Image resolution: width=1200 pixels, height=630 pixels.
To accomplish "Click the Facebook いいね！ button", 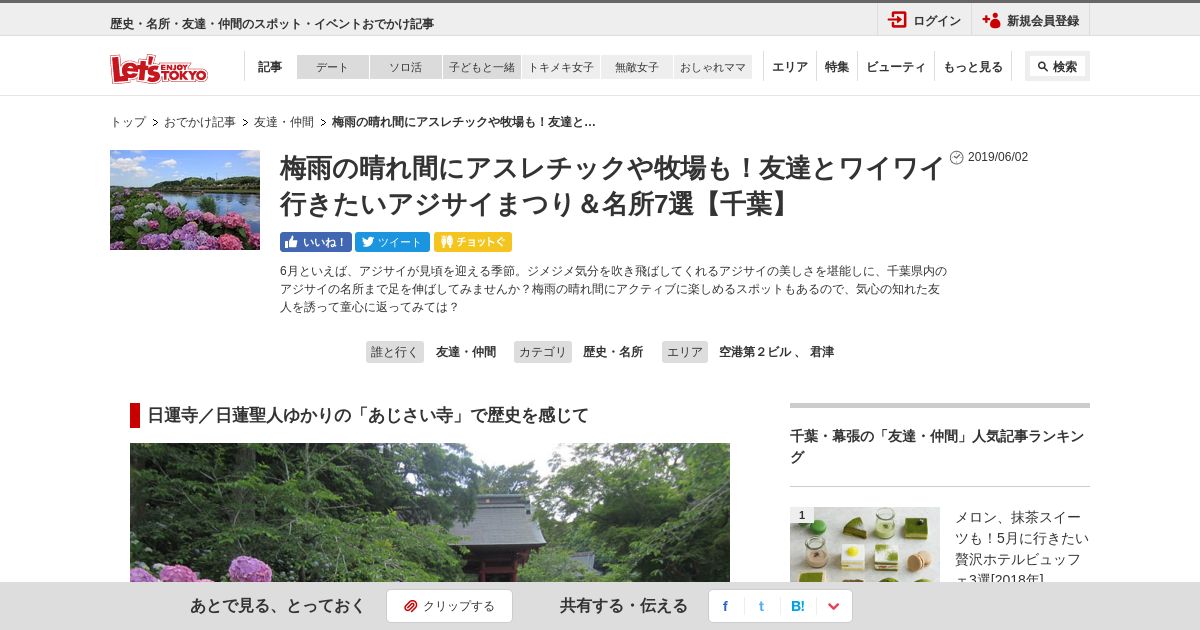I will point(316,242).
